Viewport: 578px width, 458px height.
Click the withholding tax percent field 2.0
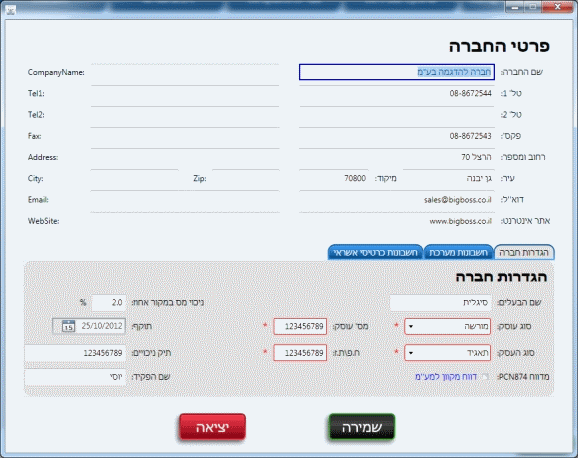109,303
